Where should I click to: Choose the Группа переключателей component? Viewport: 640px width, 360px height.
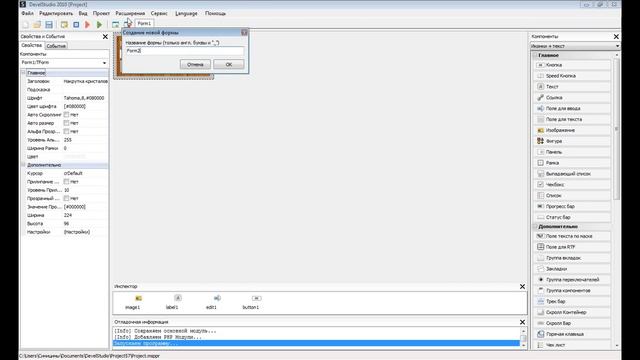572,280
